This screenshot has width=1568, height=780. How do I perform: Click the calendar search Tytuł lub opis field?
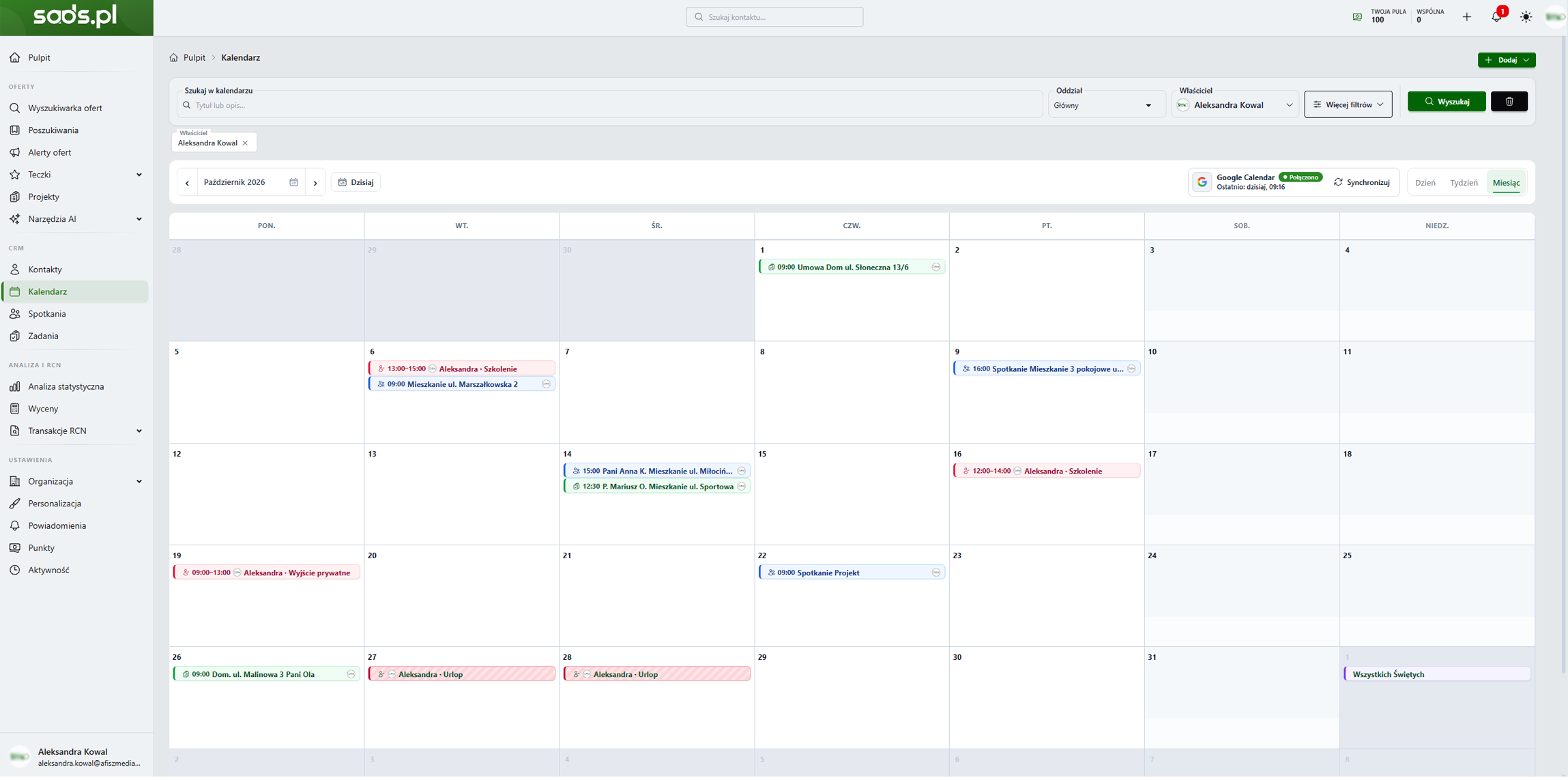click(609, 105)
